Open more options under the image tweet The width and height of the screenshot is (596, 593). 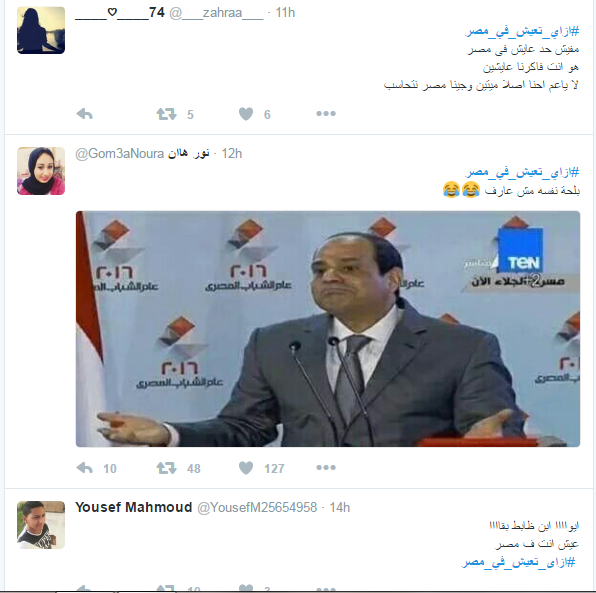pyautogui.click(x=326, y=468)
